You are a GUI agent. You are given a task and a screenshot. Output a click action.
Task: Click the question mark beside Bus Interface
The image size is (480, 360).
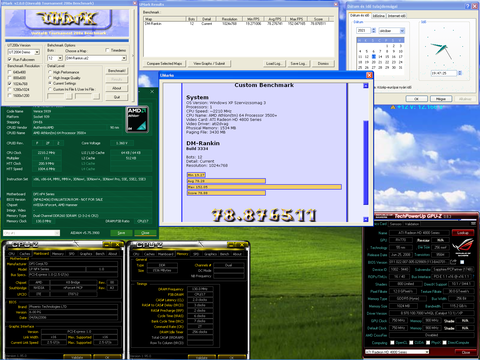point(473,276)
